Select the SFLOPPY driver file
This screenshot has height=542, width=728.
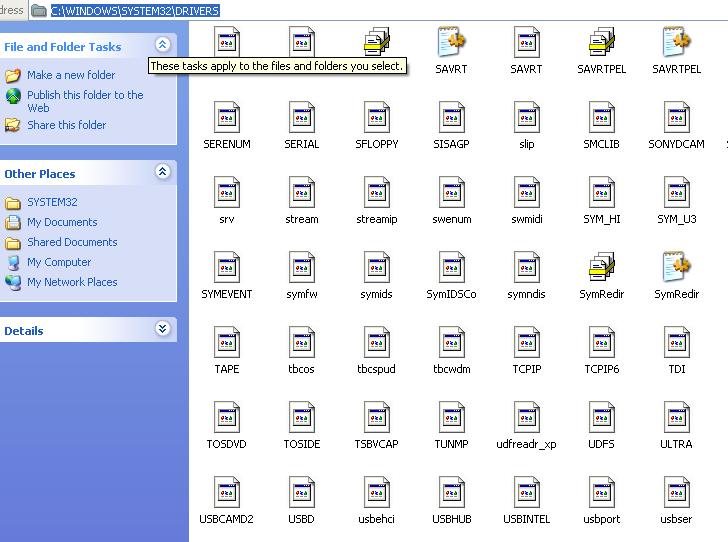click(376, 118)
